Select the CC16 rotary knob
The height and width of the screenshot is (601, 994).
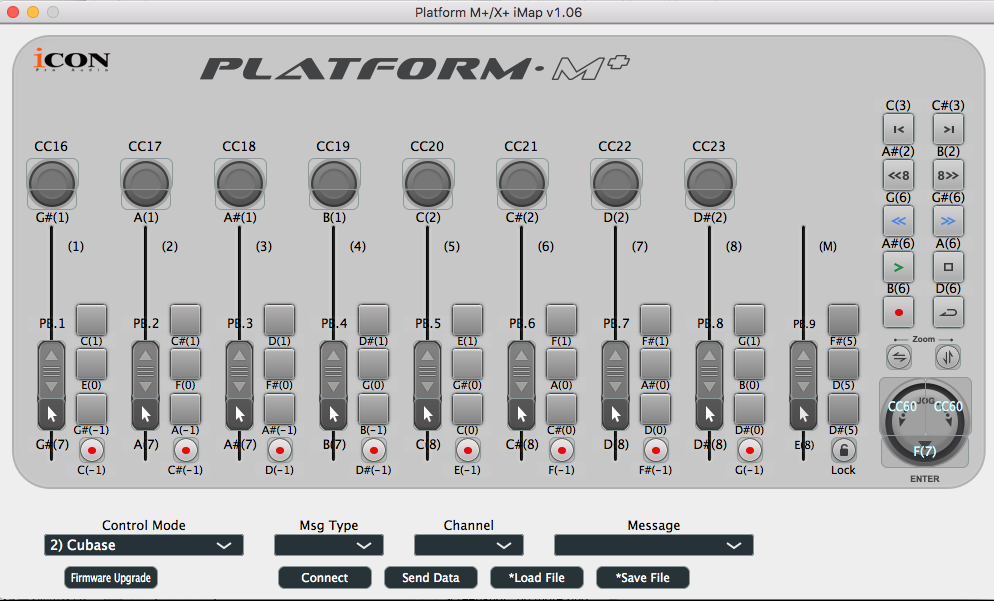52,184
